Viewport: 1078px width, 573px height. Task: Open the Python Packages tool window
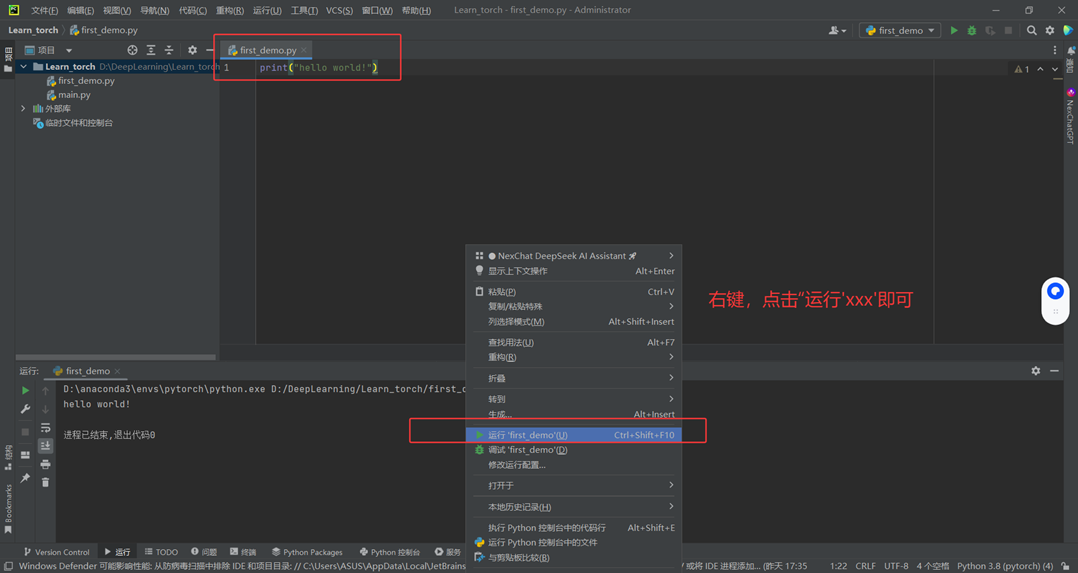click(x=307, y=552)
